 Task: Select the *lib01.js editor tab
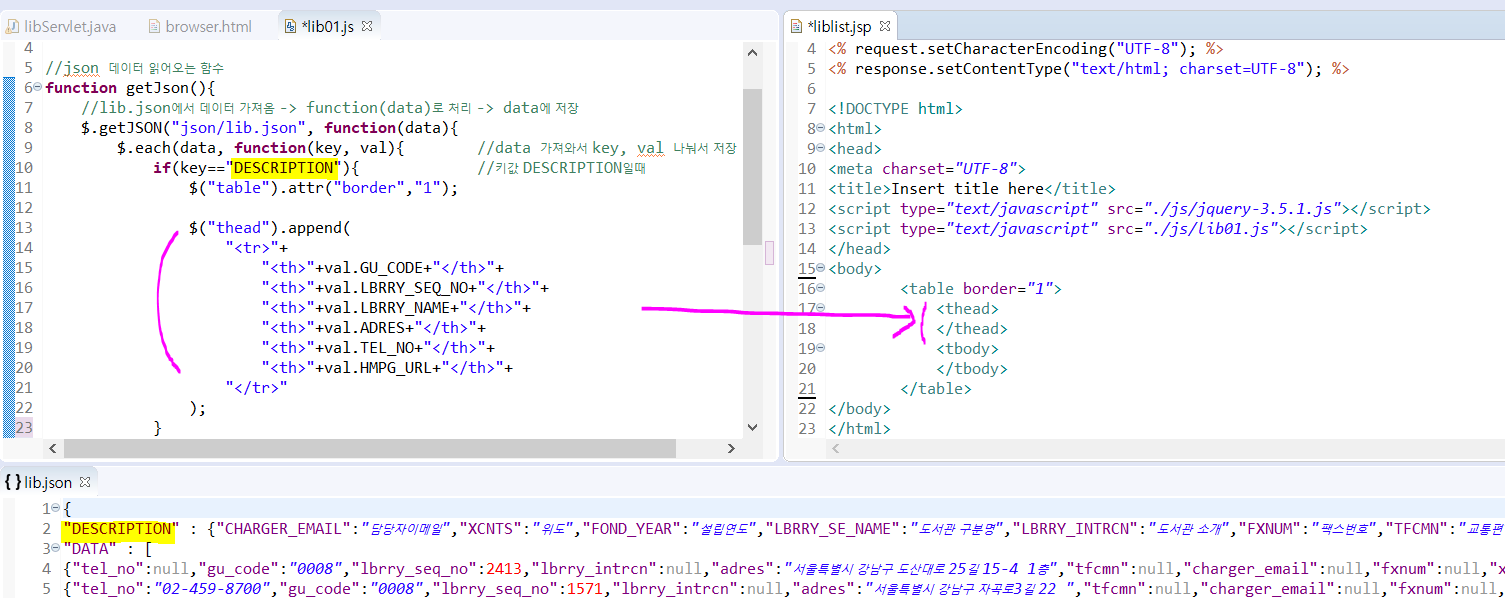tap(329, 26)
